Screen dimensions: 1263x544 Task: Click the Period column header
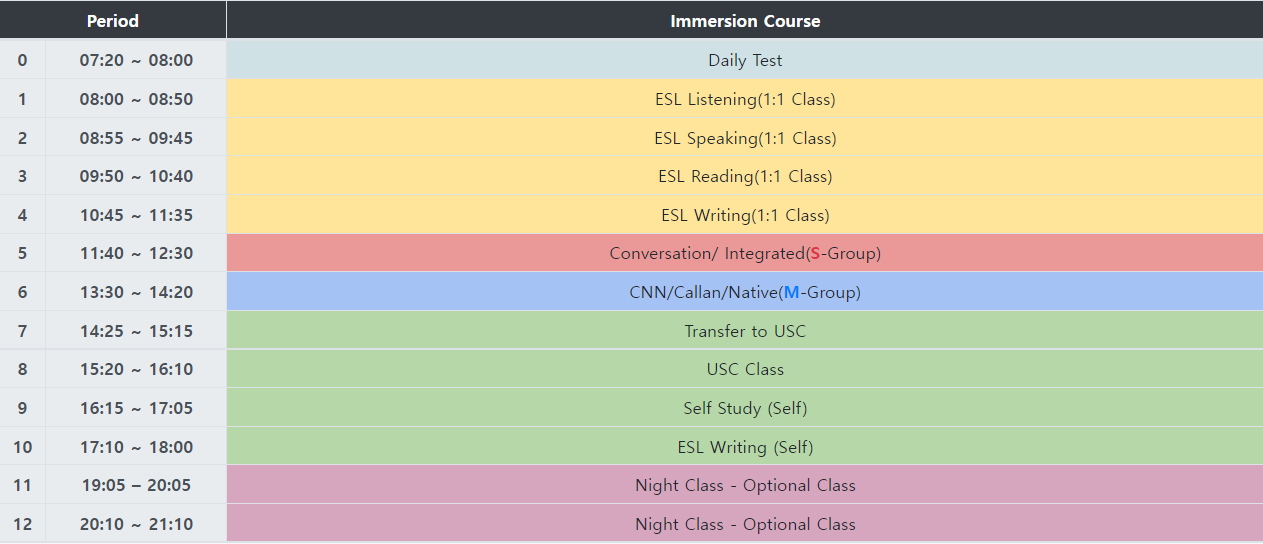113,21
